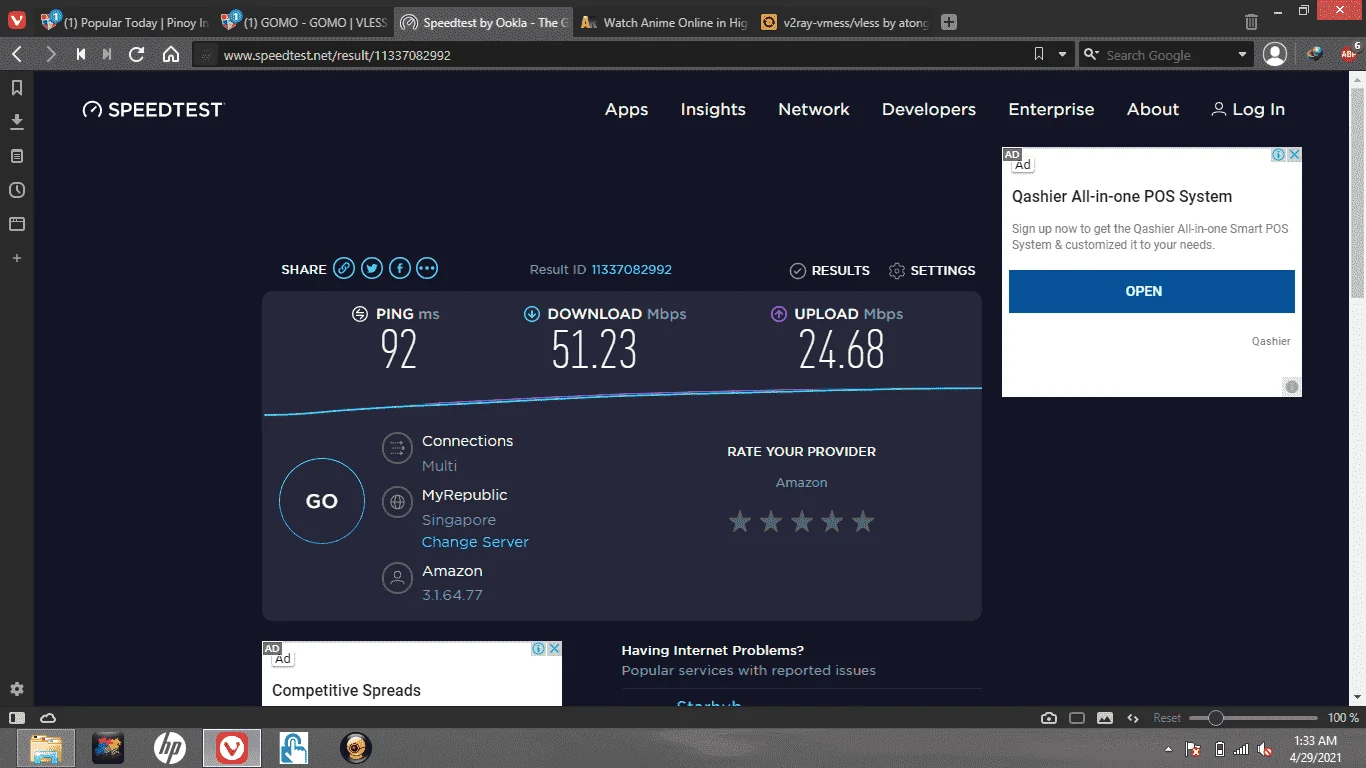This screenshot has height=768, width=1366.
Task: Click the Search Google field
Action: click(1168, 55)
